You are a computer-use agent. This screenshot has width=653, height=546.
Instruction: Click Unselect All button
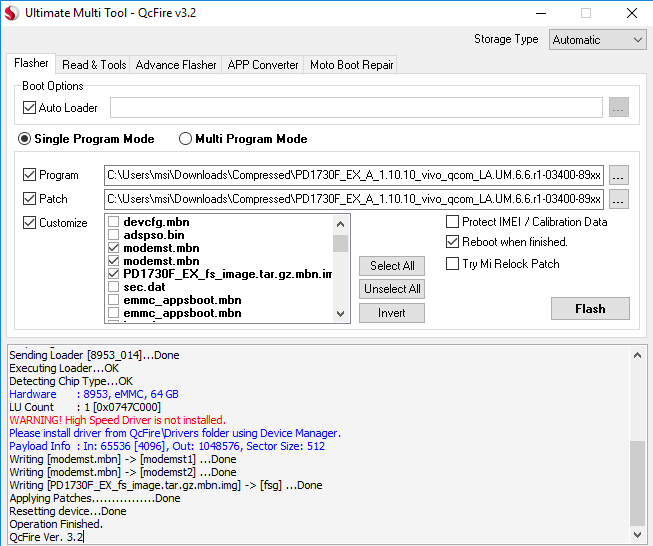pyautogui.click(x=392, y=289)
